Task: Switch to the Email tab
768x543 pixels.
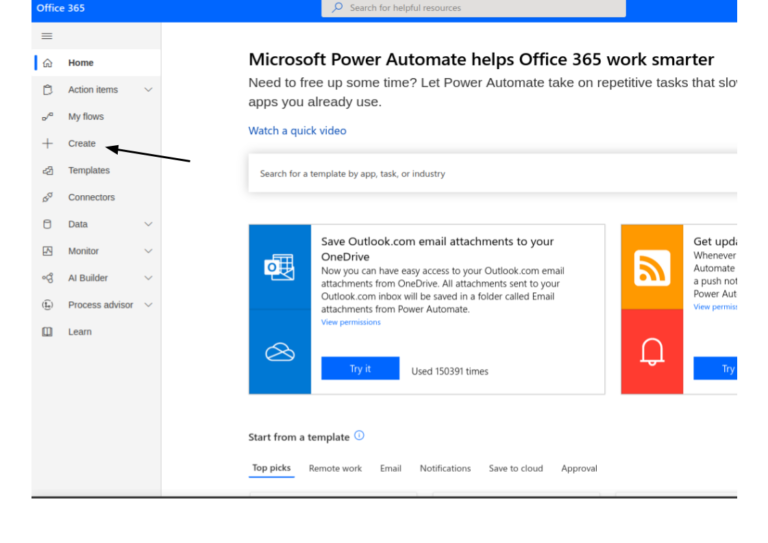Action: point(391,469)
